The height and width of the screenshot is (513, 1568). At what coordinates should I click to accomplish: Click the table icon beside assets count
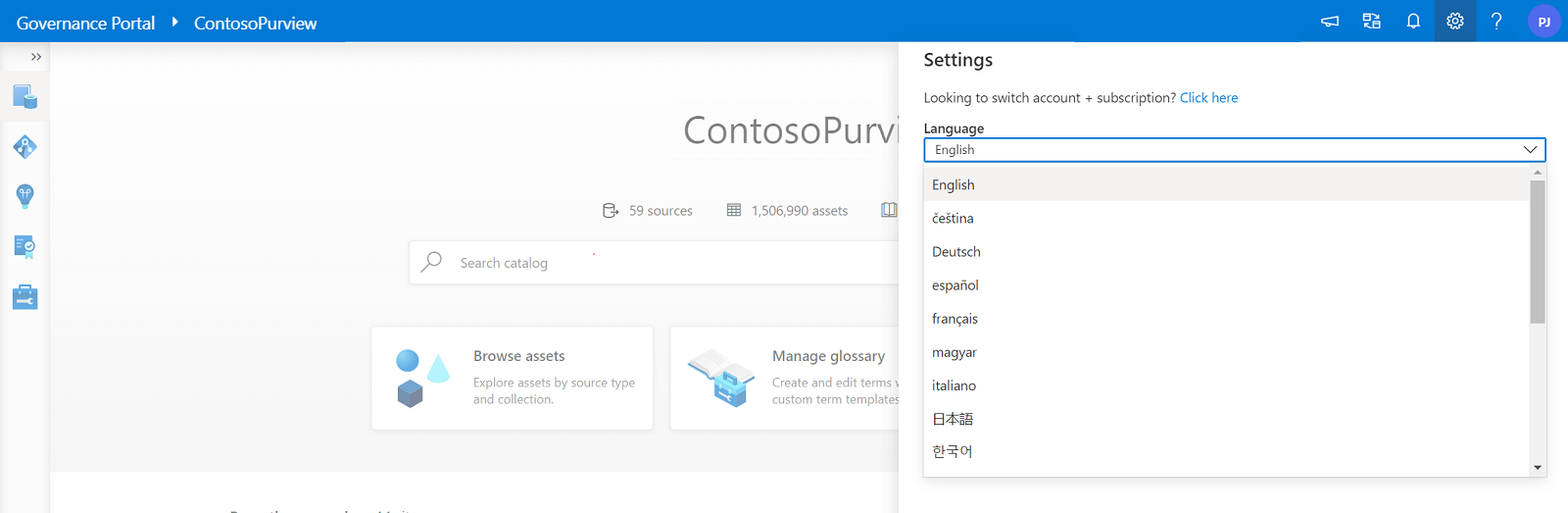click(734, 210)
